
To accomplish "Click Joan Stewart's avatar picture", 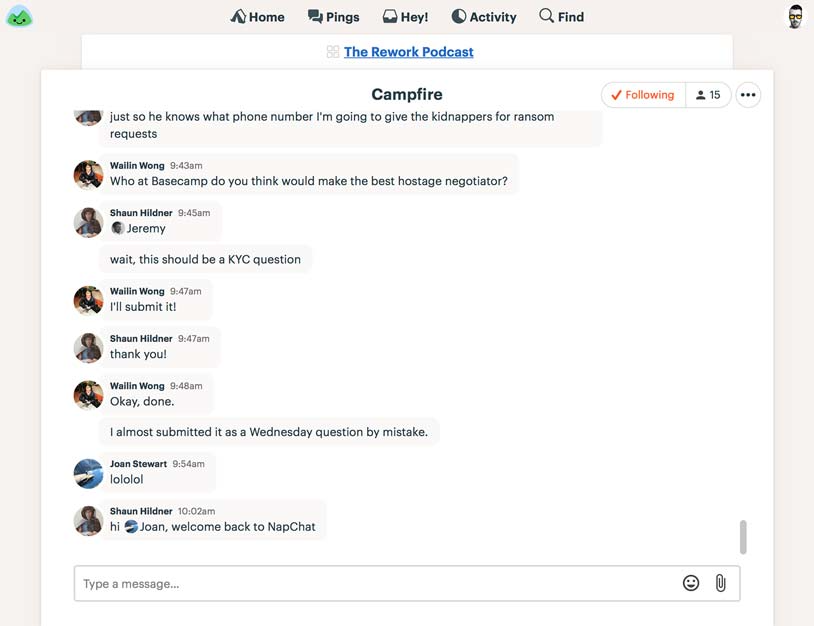I will [88, 473].
